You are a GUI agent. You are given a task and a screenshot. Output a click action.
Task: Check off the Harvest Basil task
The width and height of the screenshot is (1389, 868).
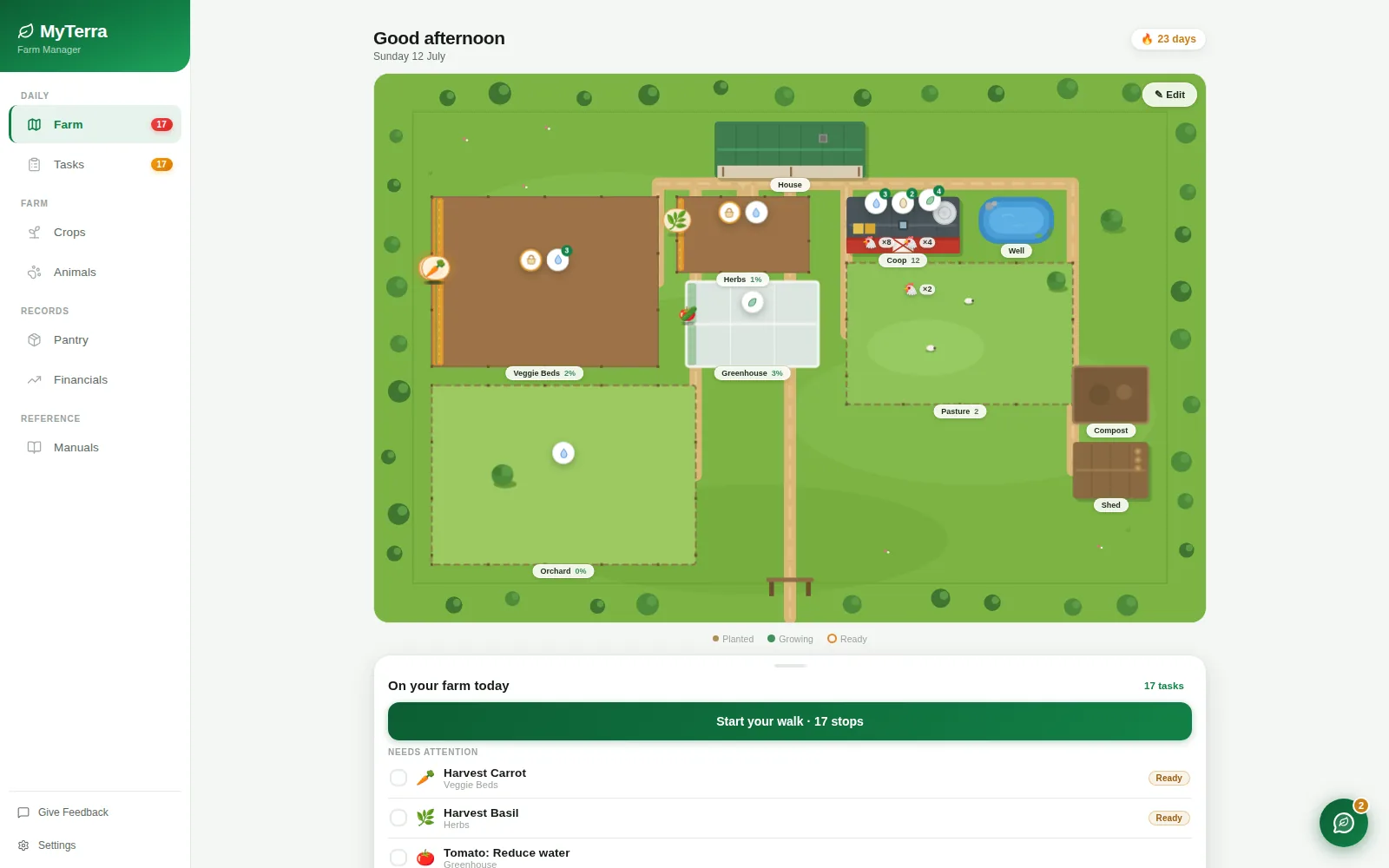tap(398, 818)
